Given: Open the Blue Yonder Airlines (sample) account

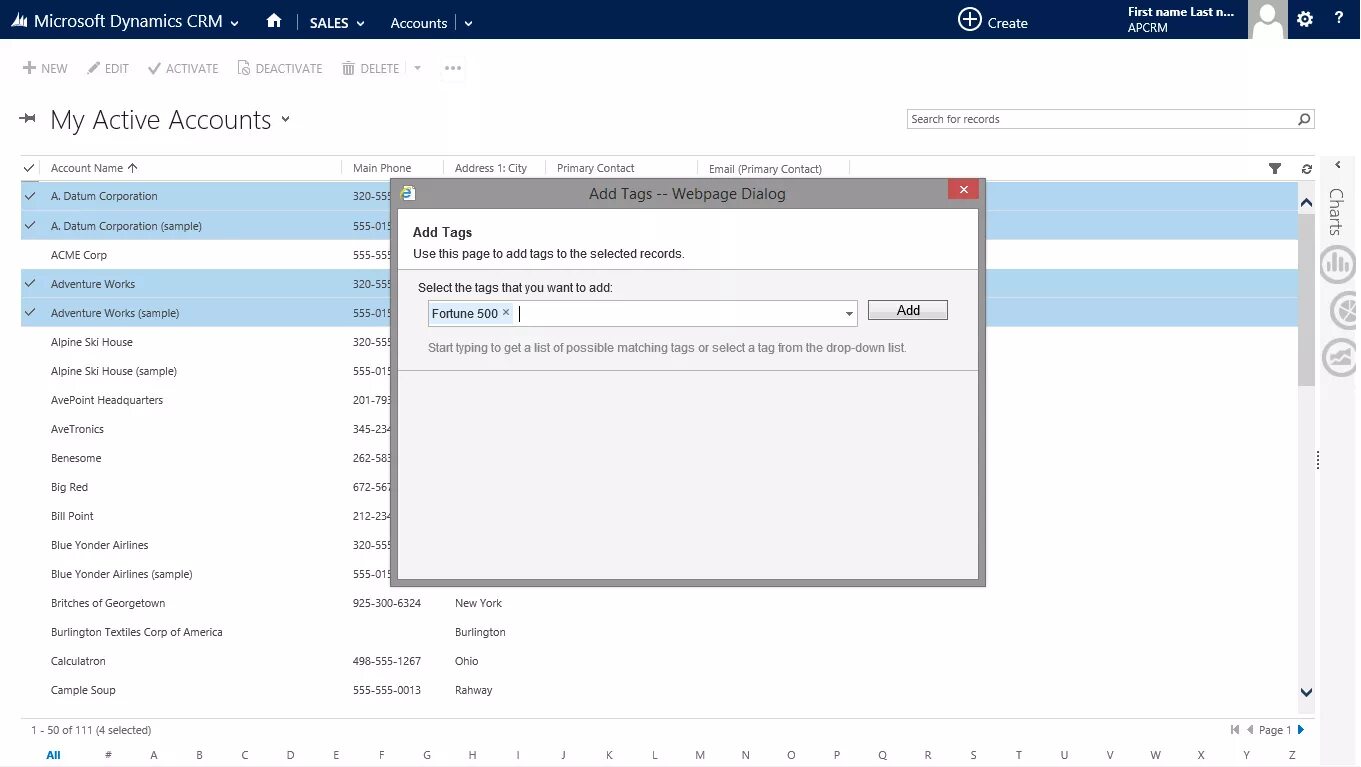Looking at the screenshot, I should click(121, 574).
